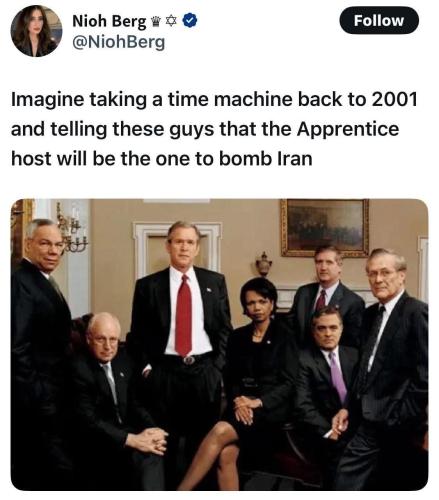
Task: Open the Nioh Berg display name link
Action: click(109, 21)
